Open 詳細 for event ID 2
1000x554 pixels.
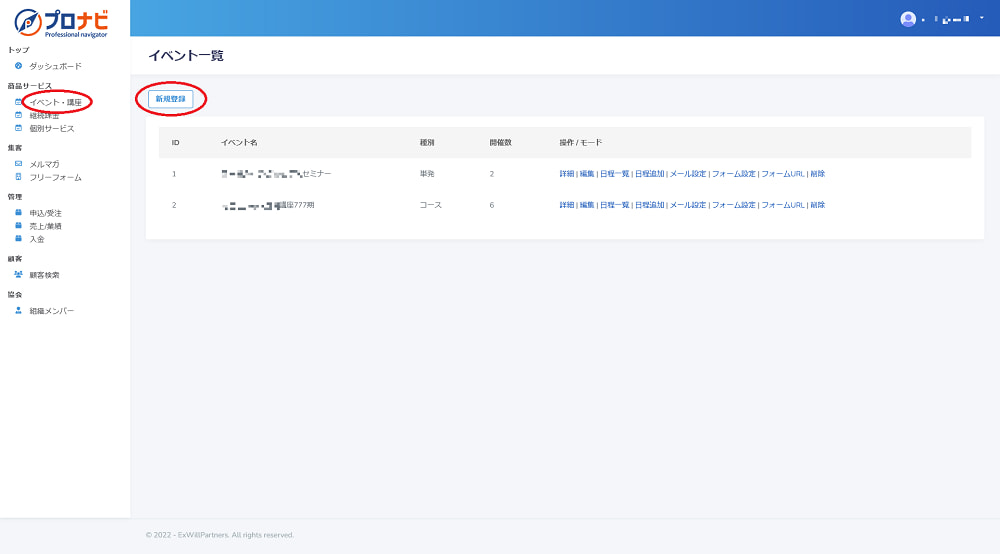coord(566,205)
